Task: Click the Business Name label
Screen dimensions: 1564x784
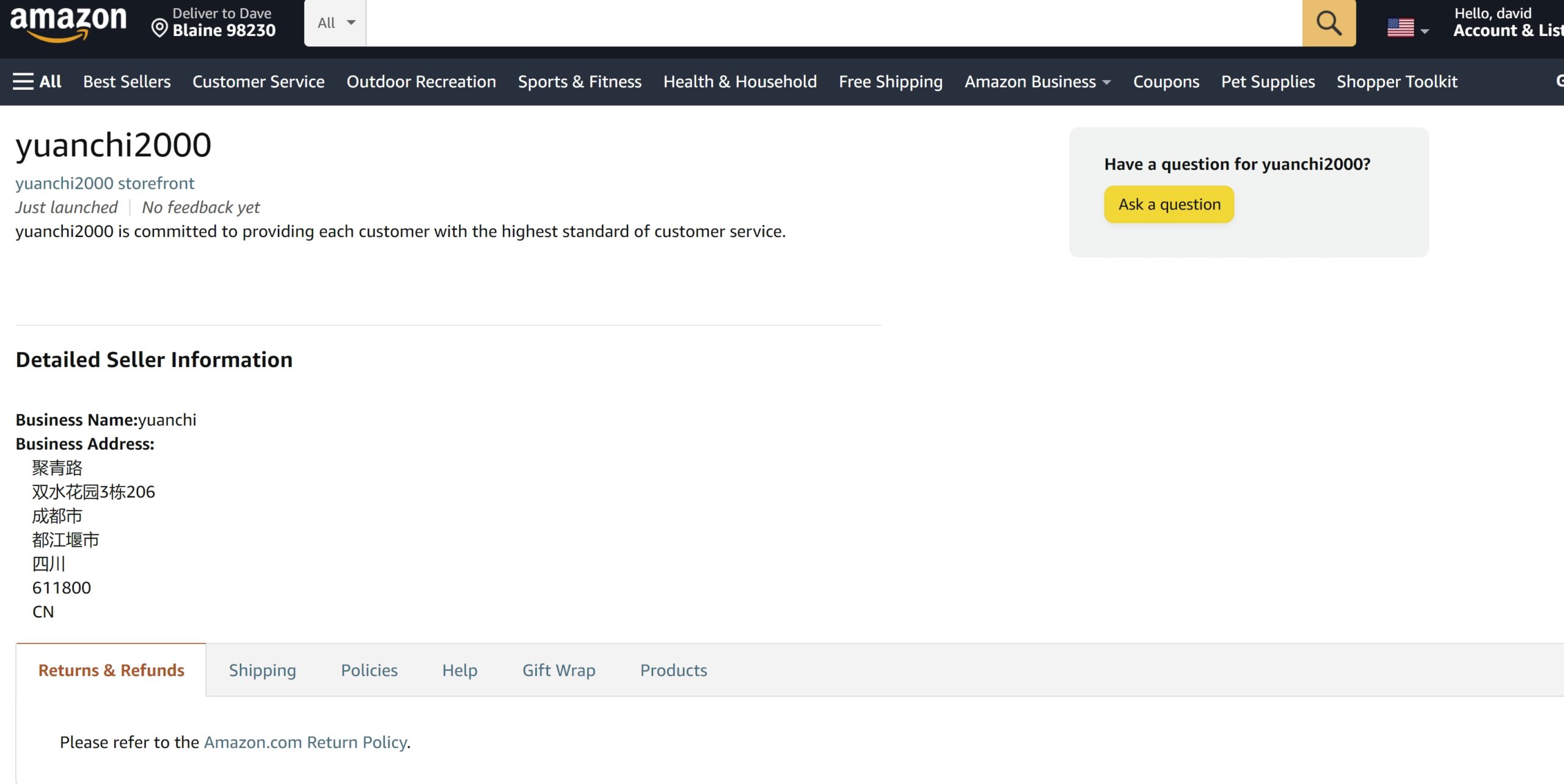Action: click(x=77, y=419)
